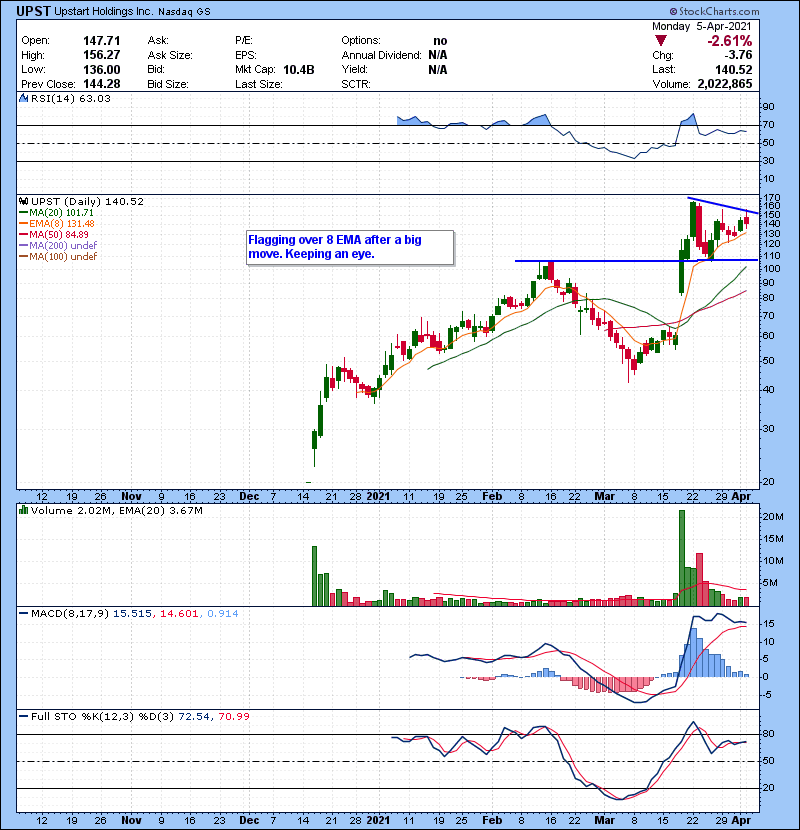Image resolution: width=800 pixels, height=830 pixels.
Task: Select the Chg value -3.76
Action: click(x=738, y=55)
